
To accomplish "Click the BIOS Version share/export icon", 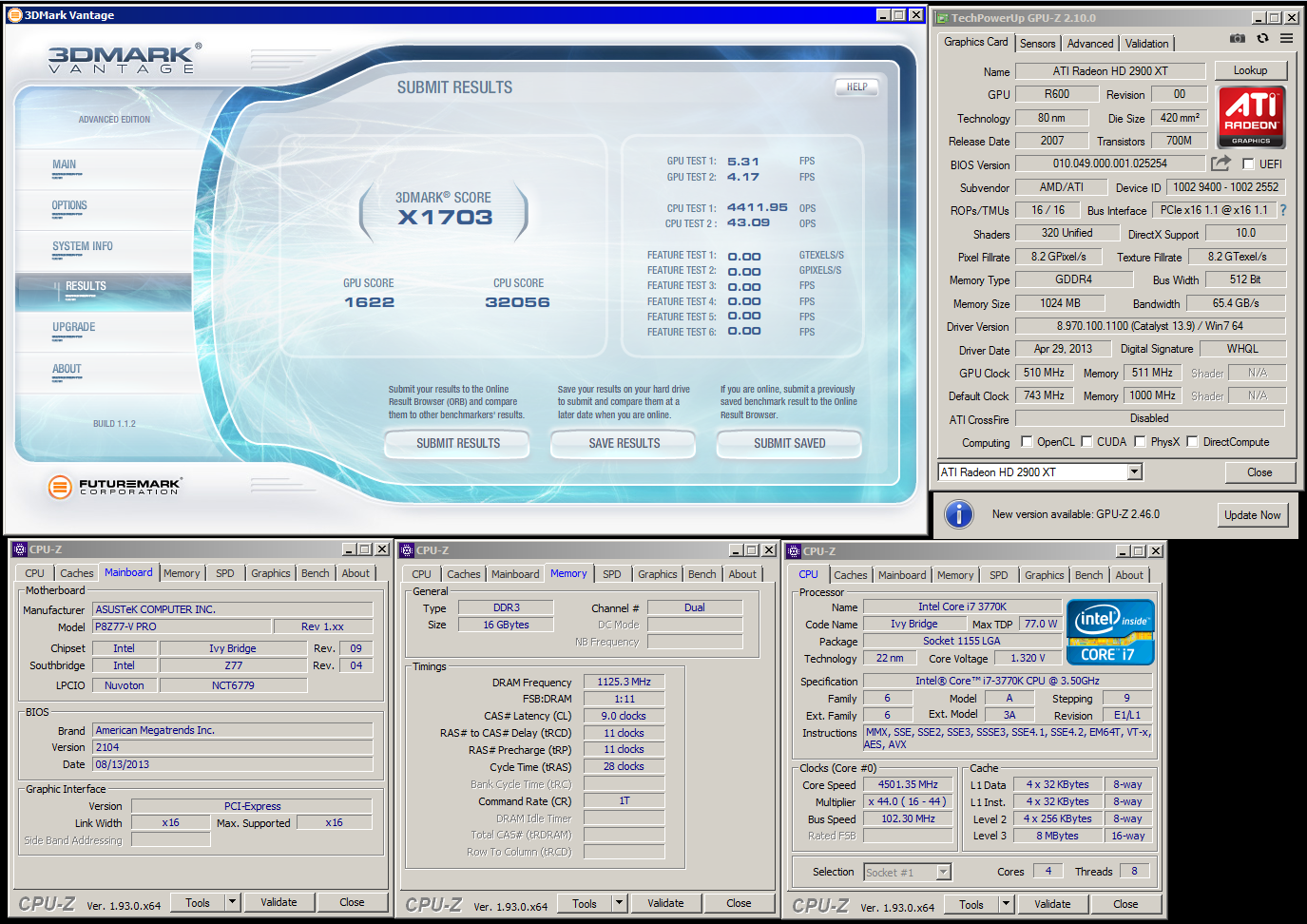I will point(1221,164).
